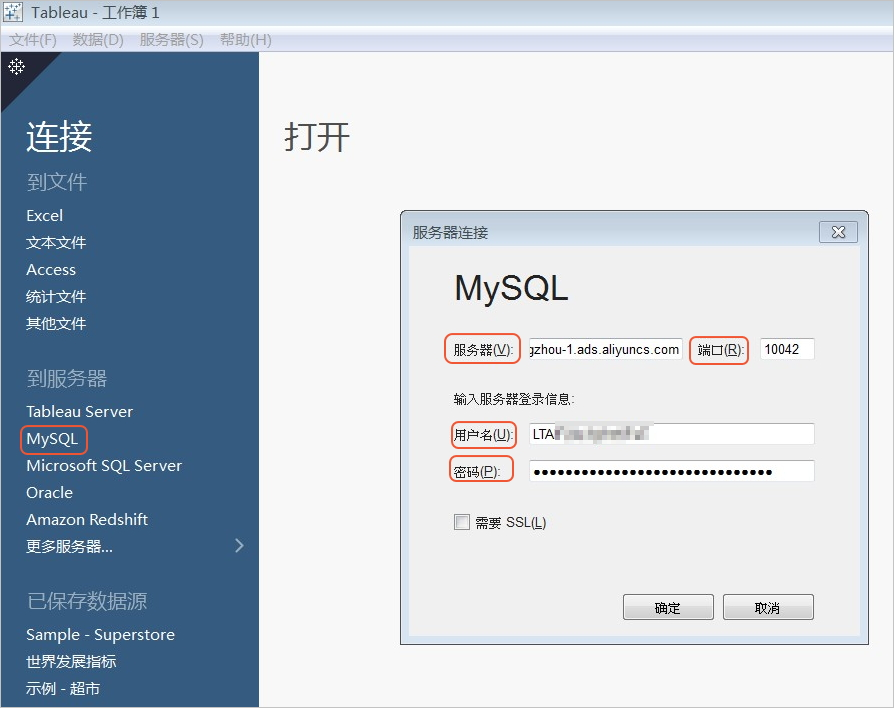Click the 服务器(V) label
The image size is (894, 708).
pyautogui.click(x=483, y=349)
